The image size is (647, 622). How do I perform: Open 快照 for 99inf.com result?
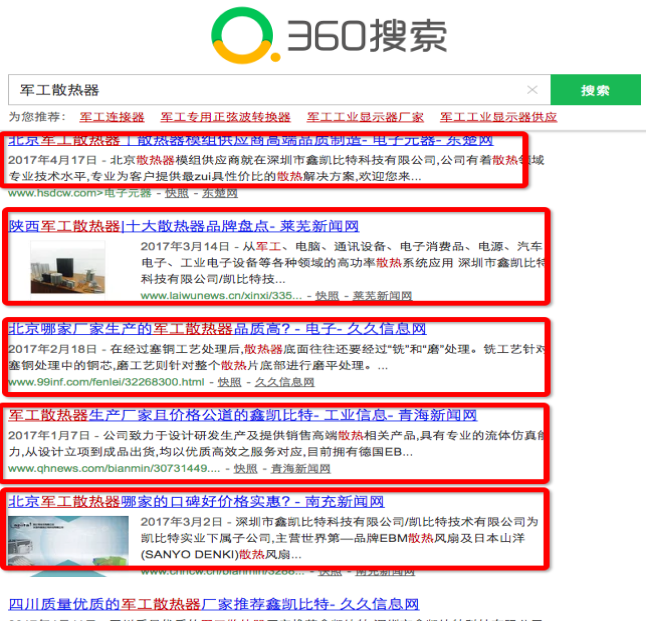pyautogui.click(x=229, y=382)
